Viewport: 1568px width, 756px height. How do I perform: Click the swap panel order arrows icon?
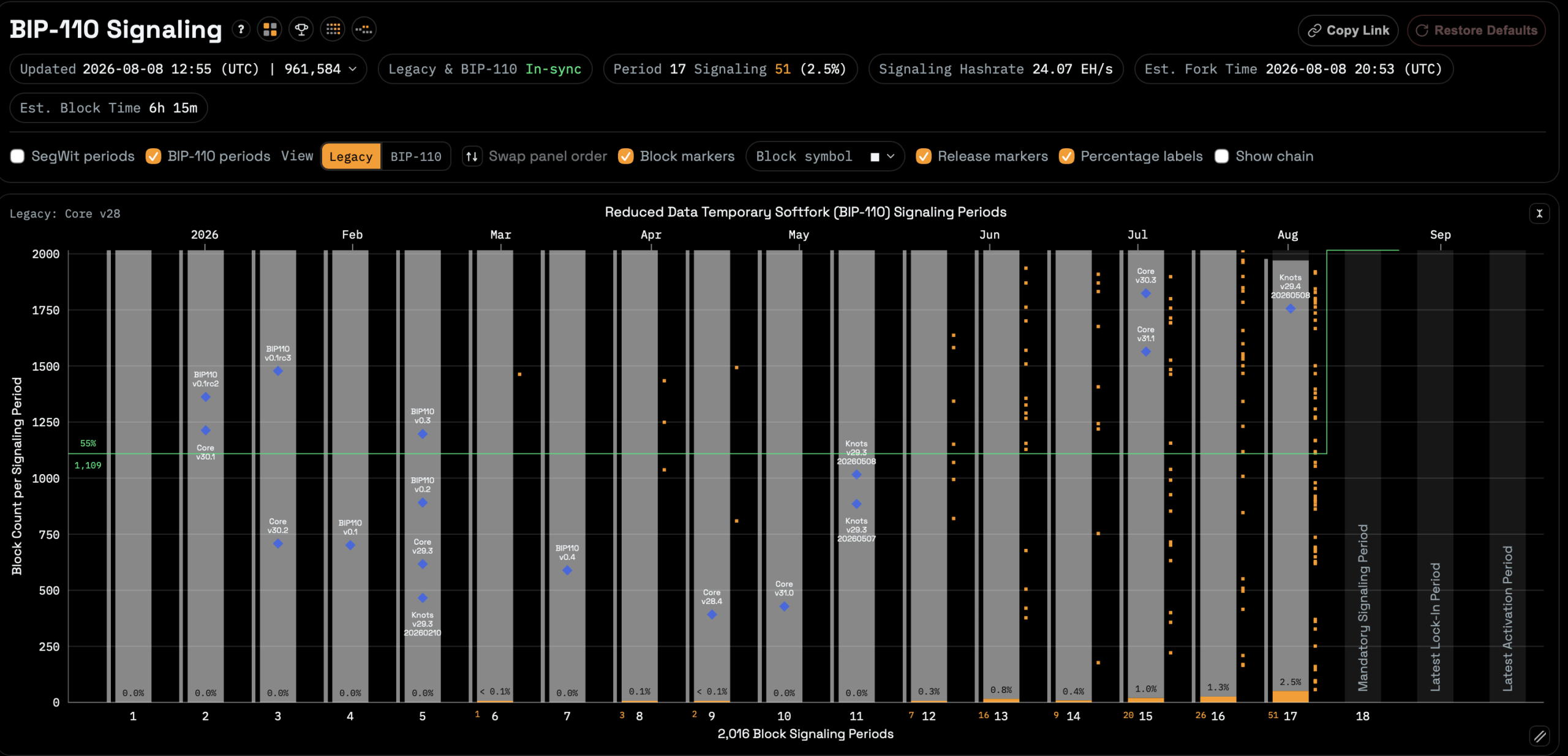[x=472, y=156]
